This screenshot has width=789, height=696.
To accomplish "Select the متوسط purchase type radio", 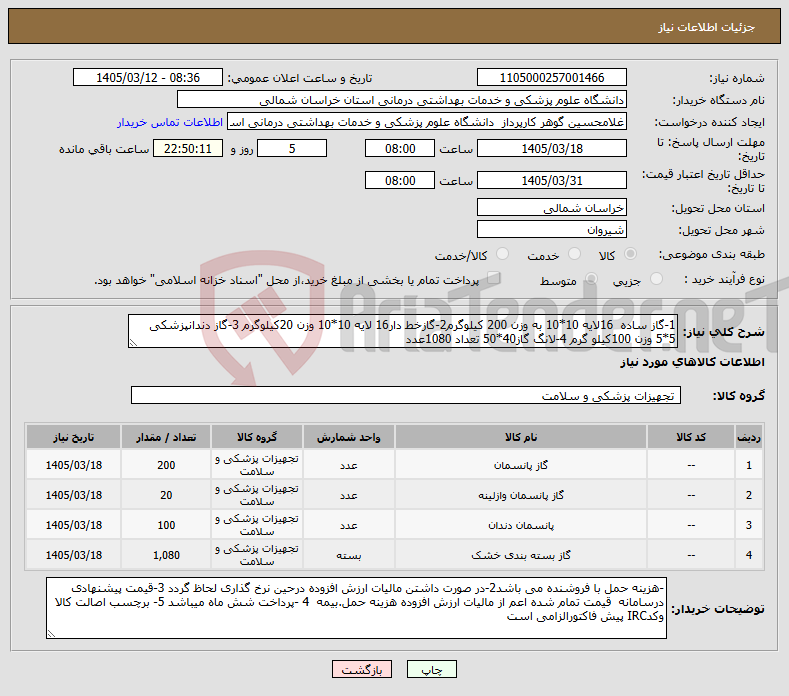I will click(591, 279).
